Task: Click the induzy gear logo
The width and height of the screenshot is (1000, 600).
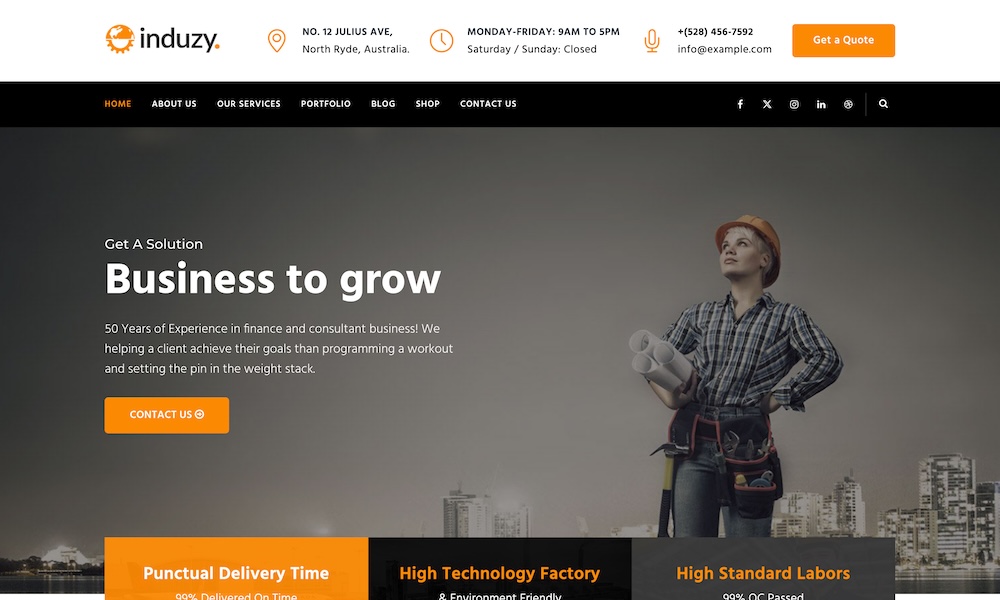Action: [x=119, y=39]
